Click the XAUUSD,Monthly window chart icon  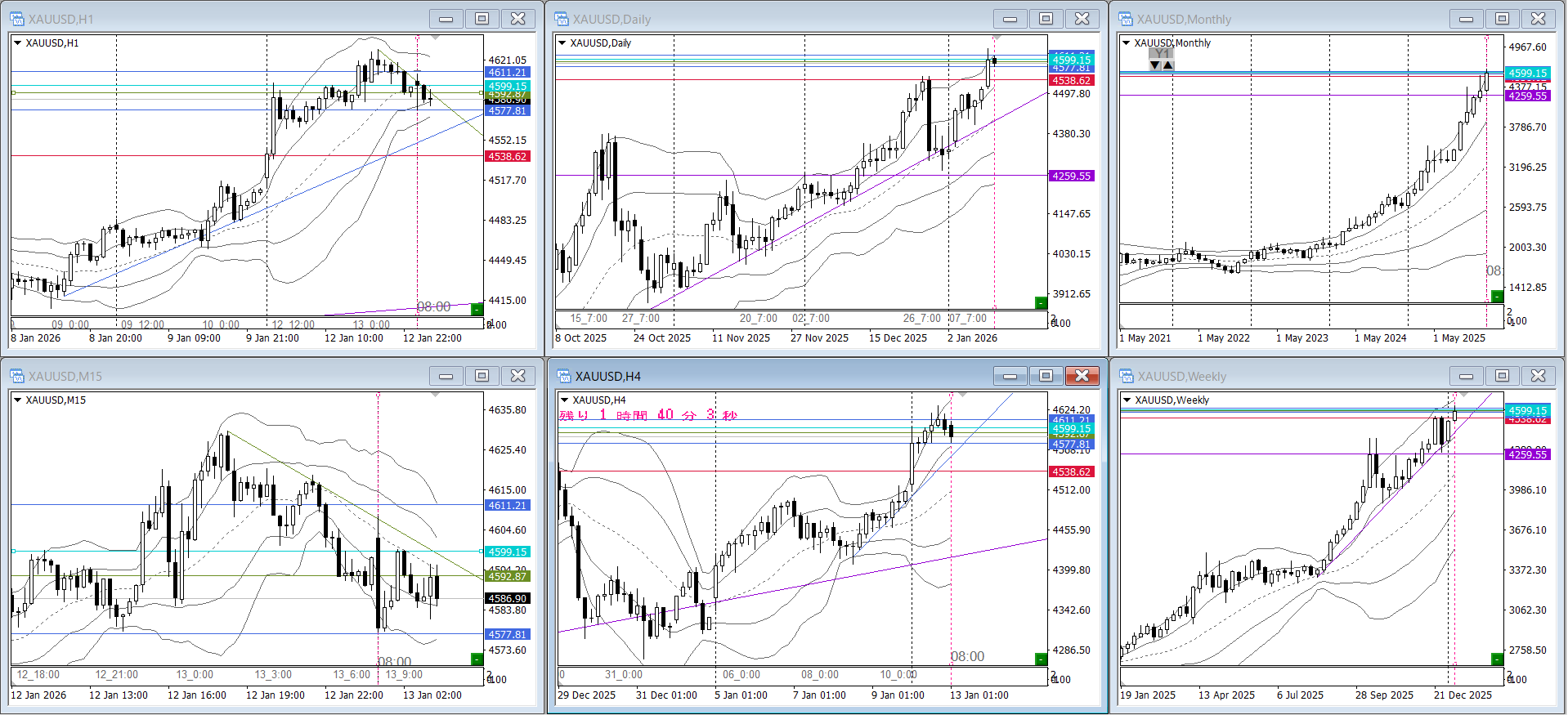click(1126, 19)
